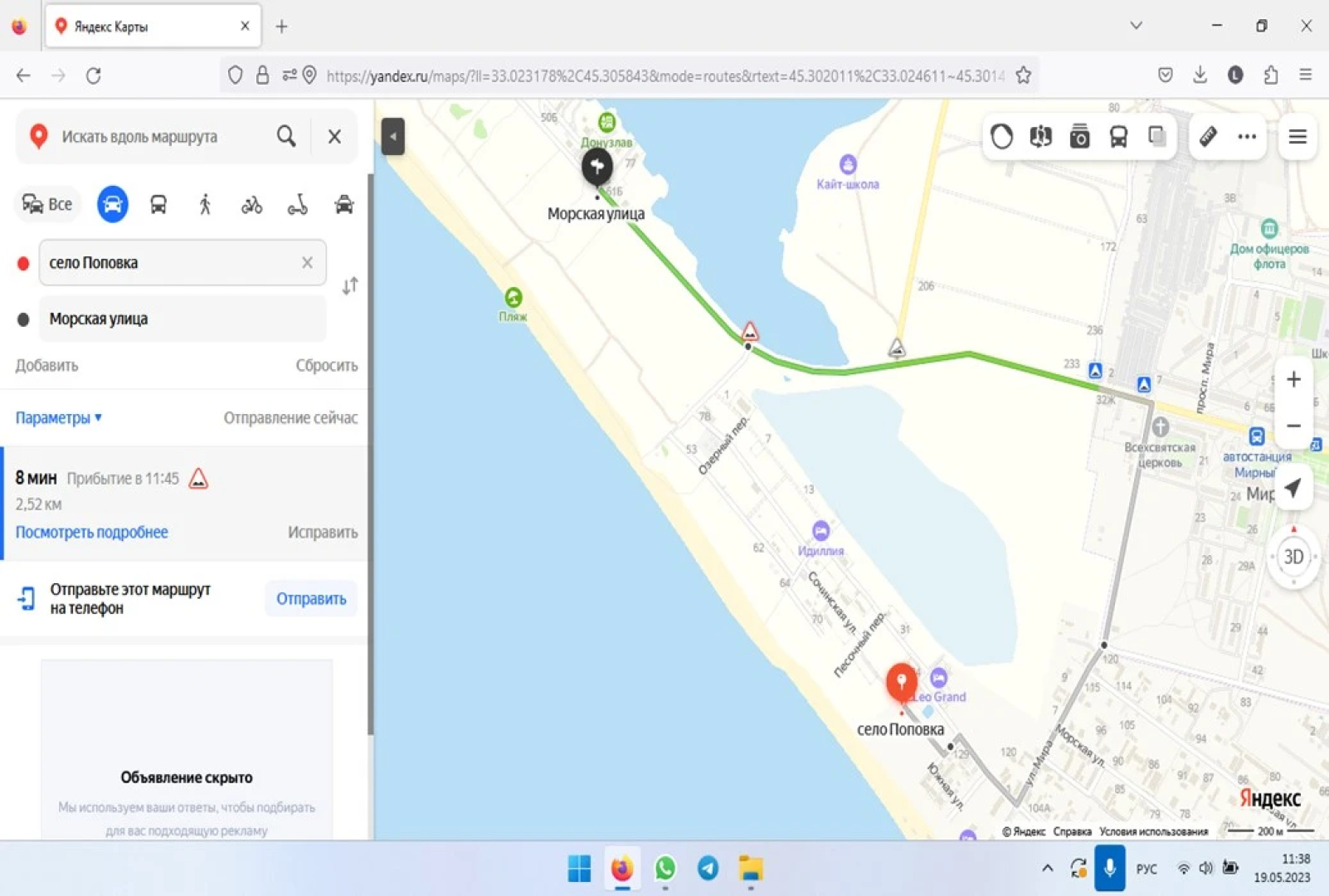Click 'Сбросить' to reset route
Screen dimensions: 1329x896
(x=327, y=365)
